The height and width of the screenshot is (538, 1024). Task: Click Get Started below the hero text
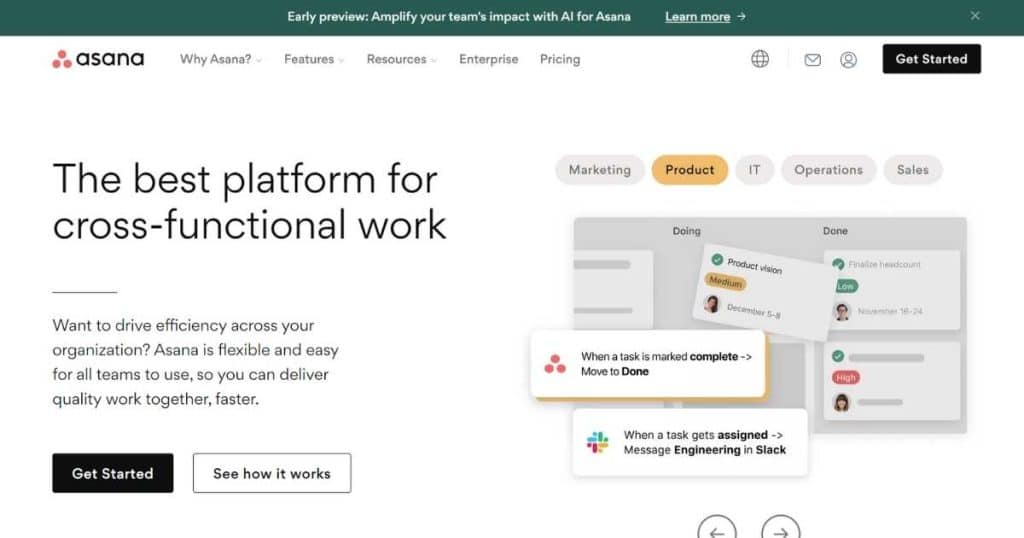click(113, 473)
